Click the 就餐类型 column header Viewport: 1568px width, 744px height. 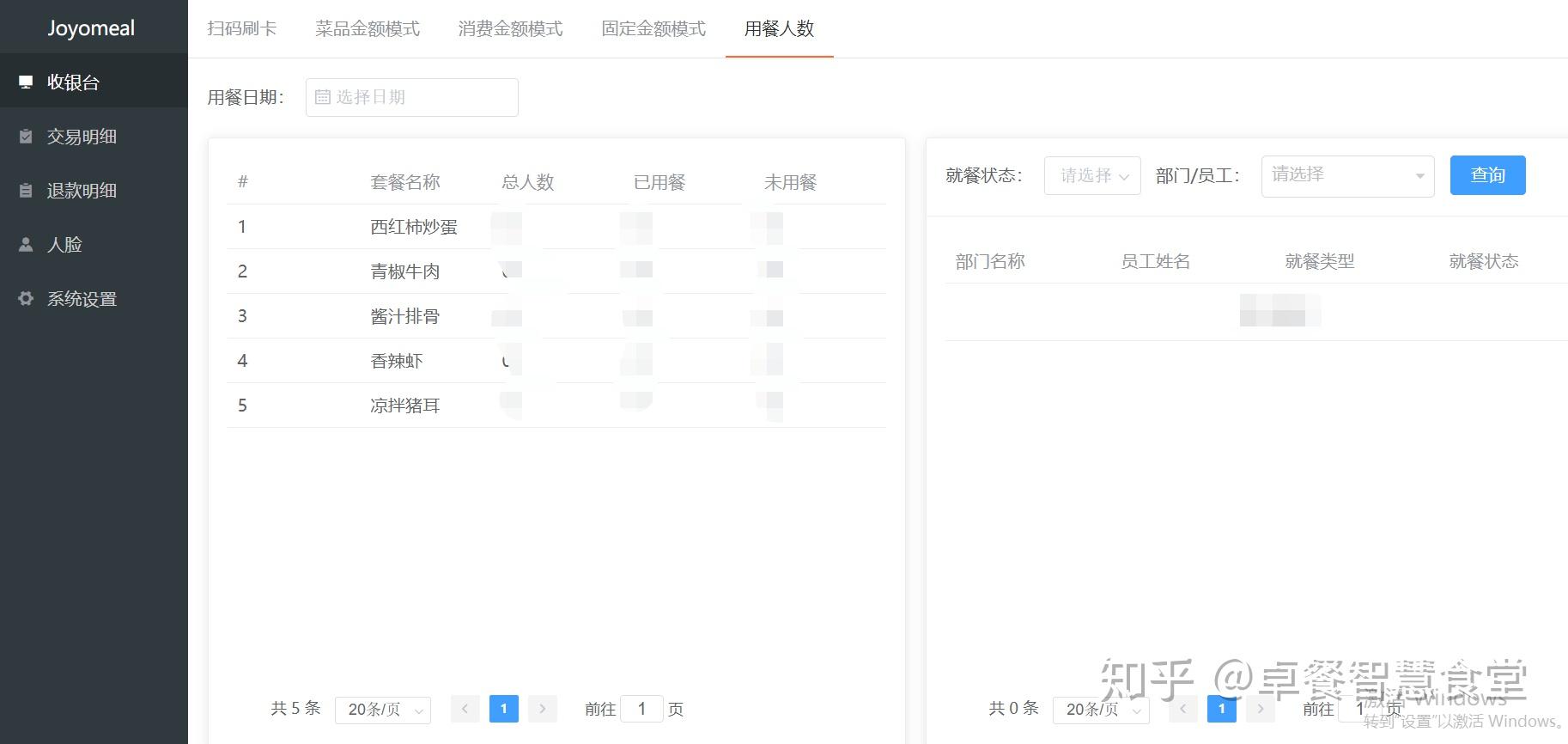coord(1320,261)
